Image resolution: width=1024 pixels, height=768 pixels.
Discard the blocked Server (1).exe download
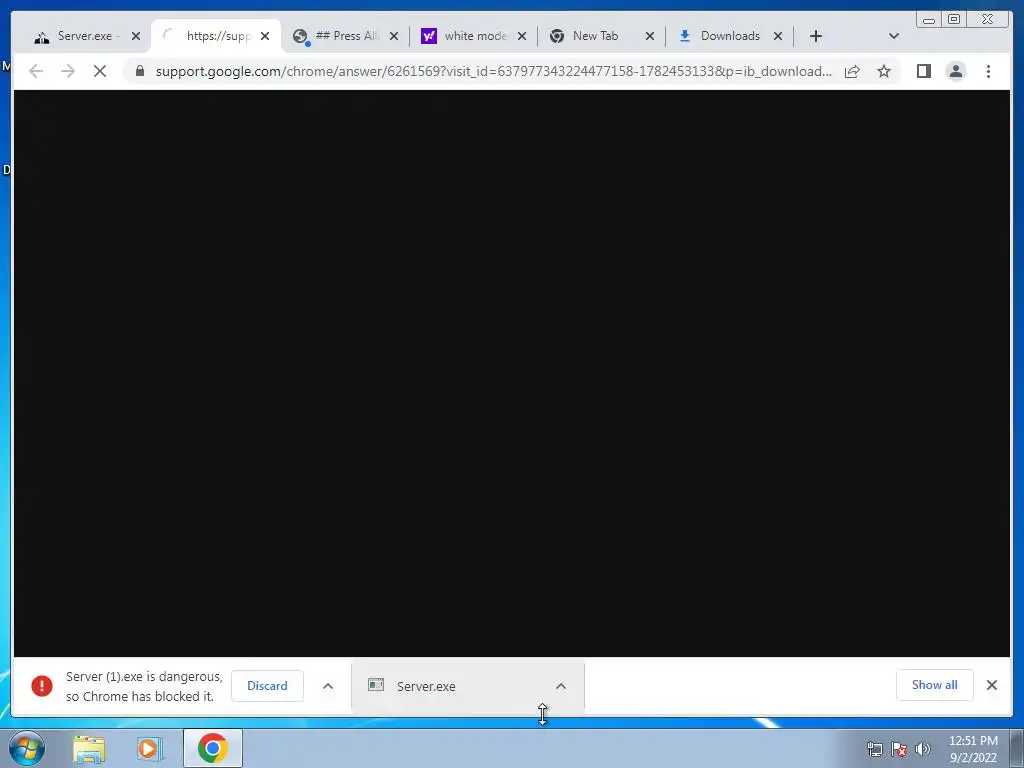tap(267, 686)
